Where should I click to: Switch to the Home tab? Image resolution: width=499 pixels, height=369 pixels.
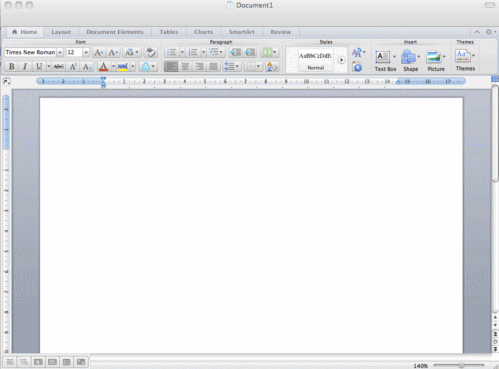pyautogui.click(x=25, y=32)
